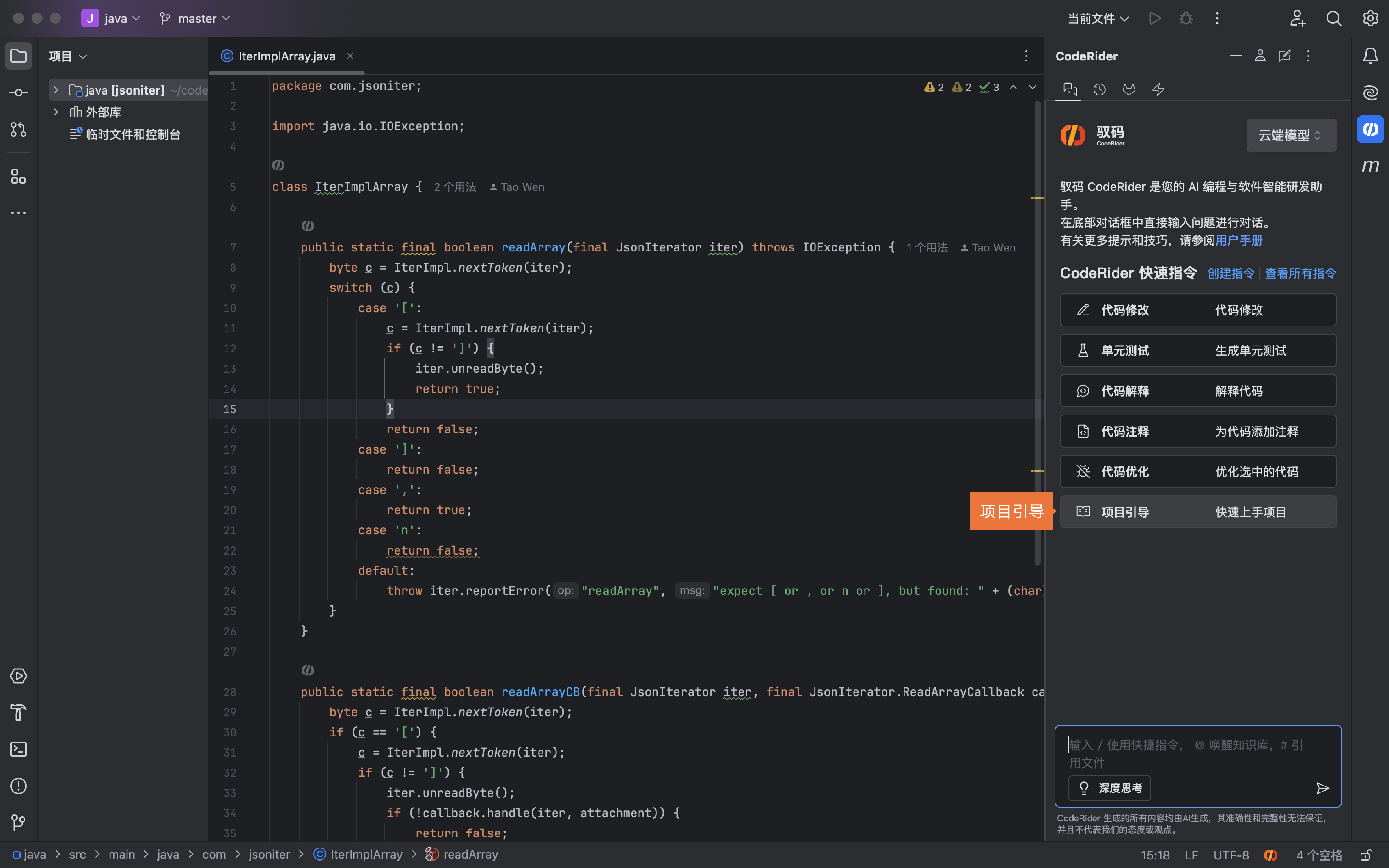Open the Pull Requests sidebar icon
Image resolution: width=1389 pixels, height=868 pixels.
[18, 130]
